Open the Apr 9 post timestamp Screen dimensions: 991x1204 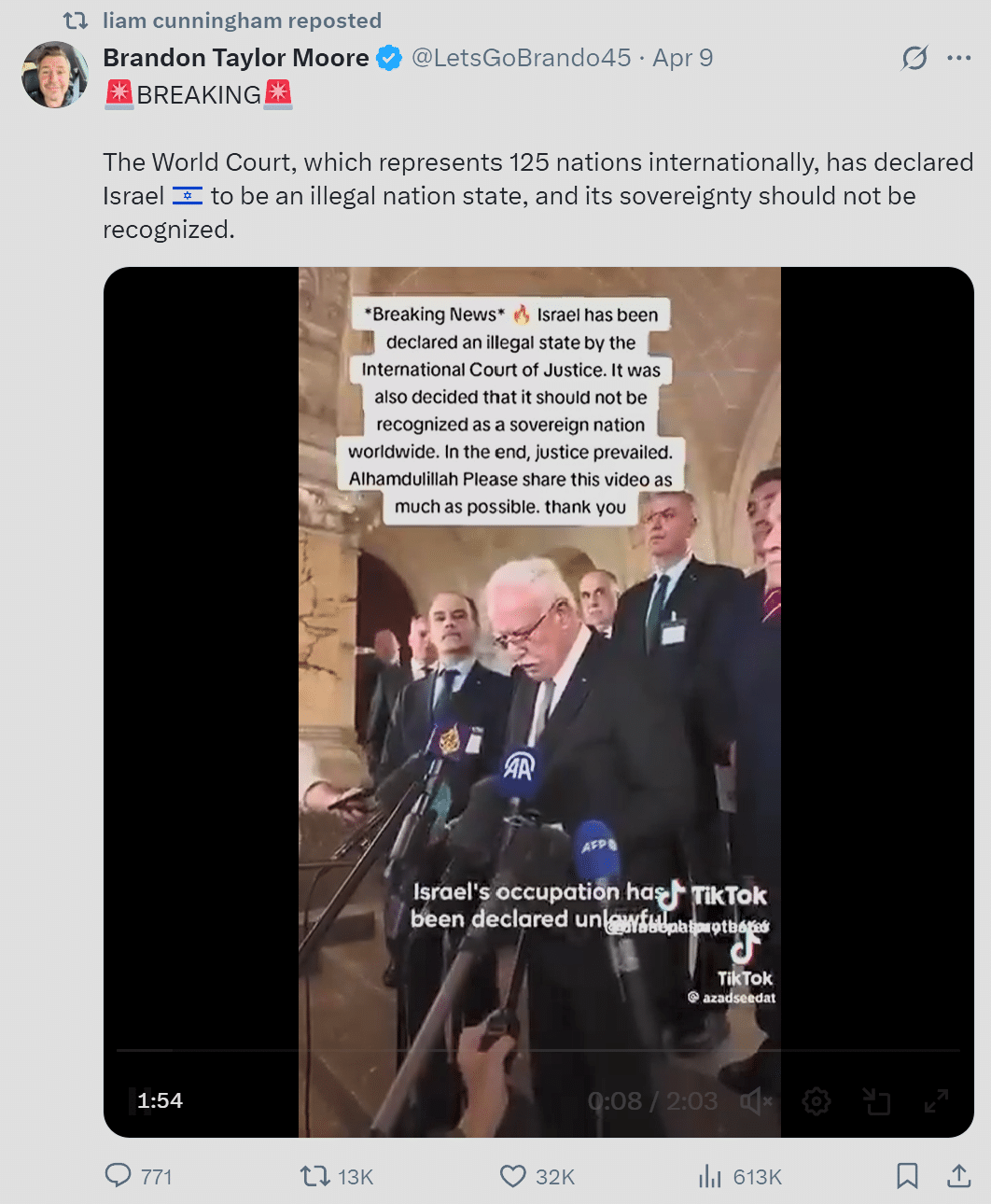tap(683, 58)
